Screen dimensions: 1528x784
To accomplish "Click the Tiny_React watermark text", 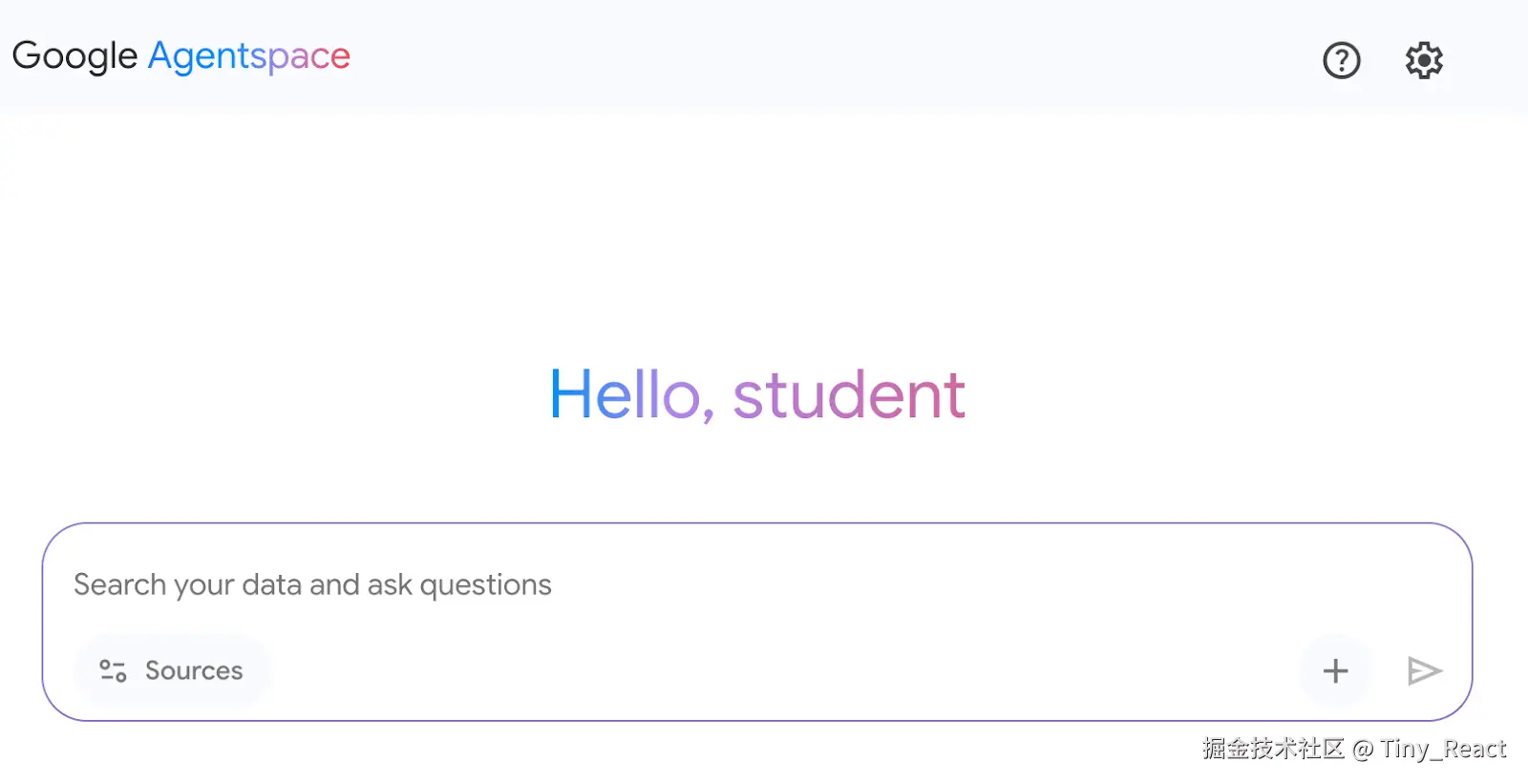I will coord(1443,748).
